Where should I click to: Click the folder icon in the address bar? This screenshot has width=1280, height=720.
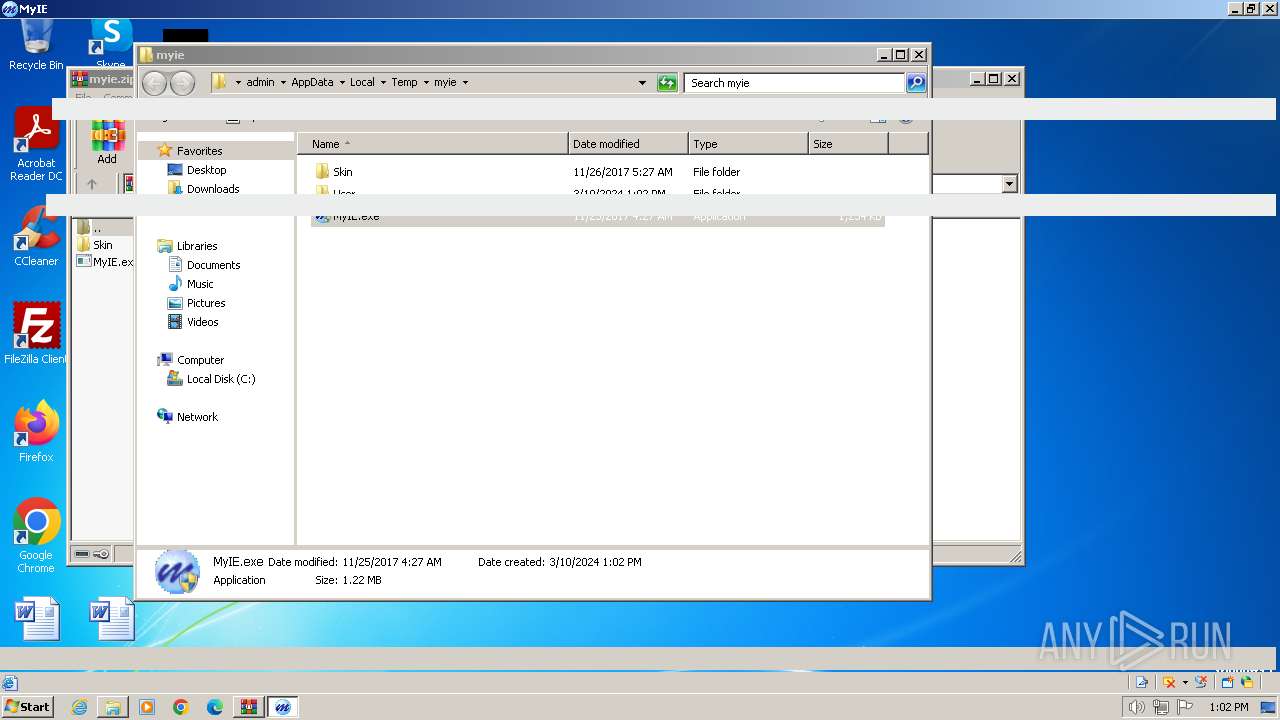tap(220, 82)
